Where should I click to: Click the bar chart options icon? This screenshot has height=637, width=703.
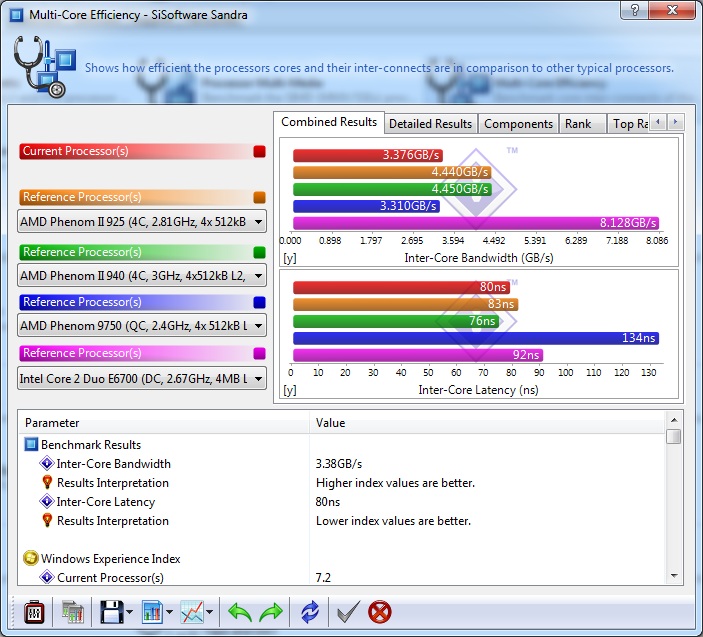pos(152,612)
